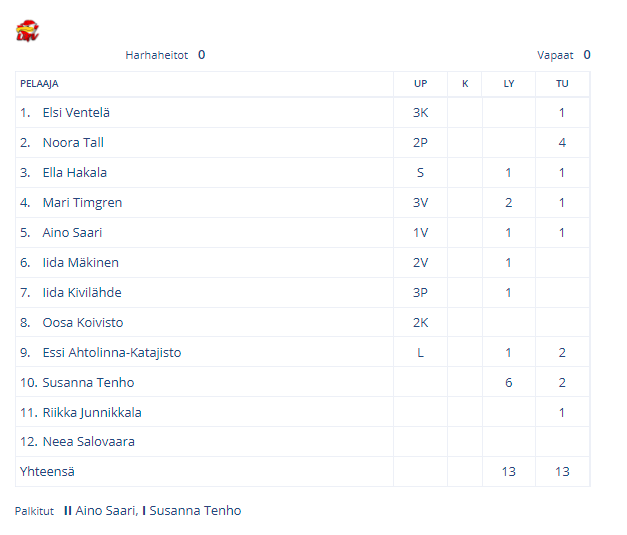
Task: Open player Noora Tall
Action: tap(73, 143)
